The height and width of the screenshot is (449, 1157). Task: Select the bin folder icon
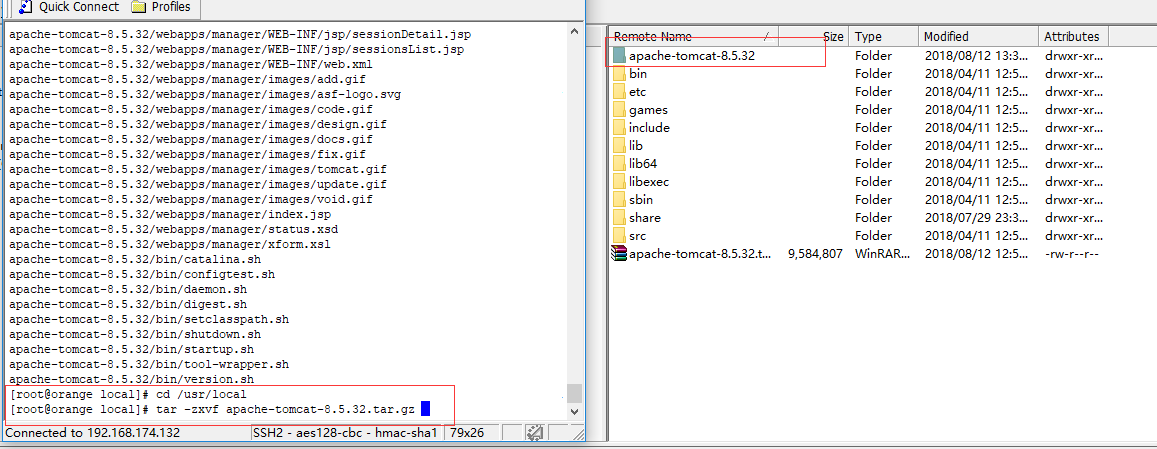click(618, 74)
